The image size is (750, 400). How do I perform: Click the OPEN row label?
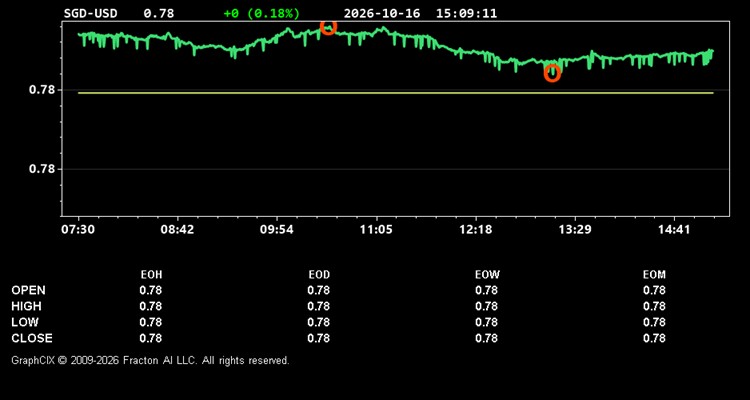pyautogui.click(x=29, y=290)
